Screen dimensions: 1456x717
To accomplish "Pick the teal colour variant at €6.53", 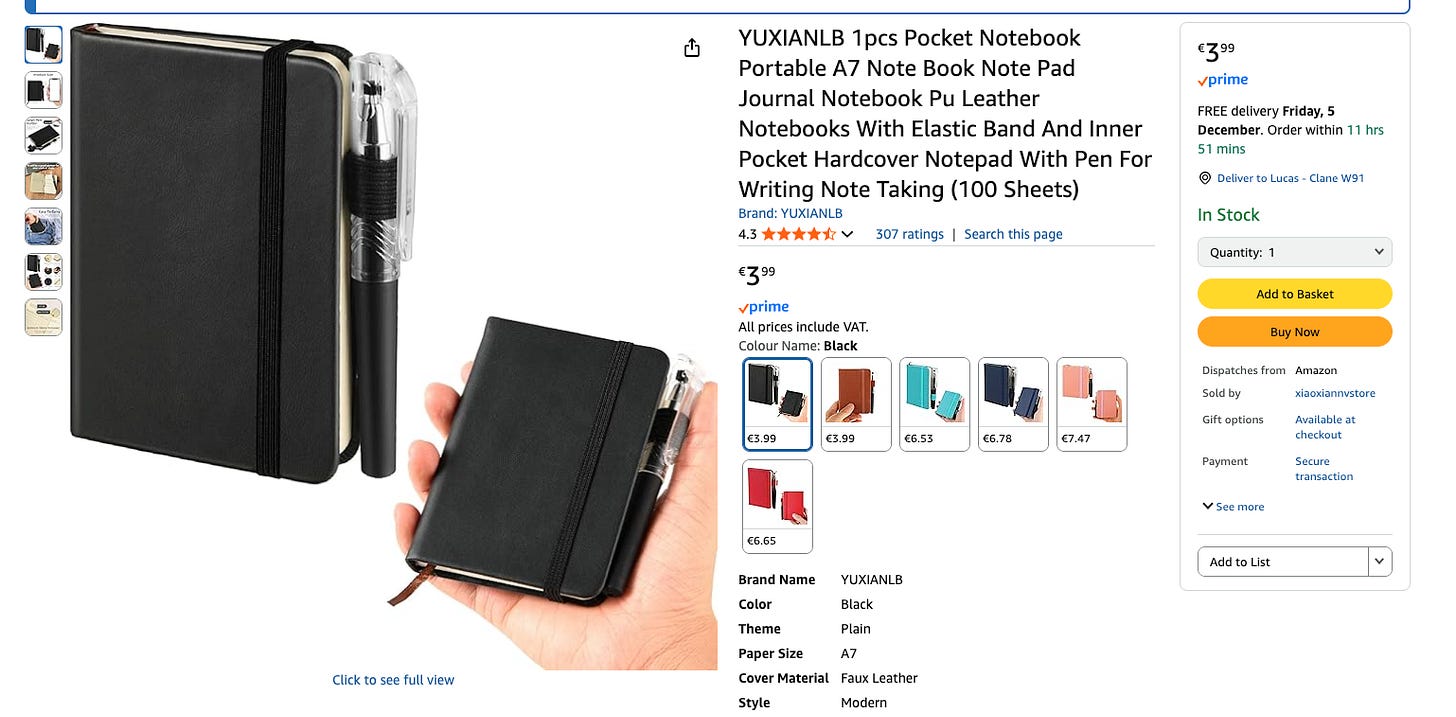I will [x=935, y=404].
